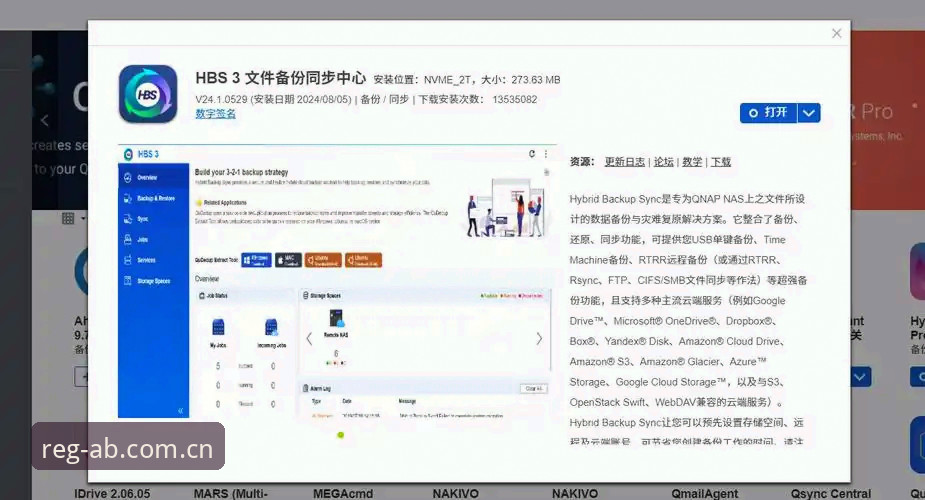Viewport: 925px width, 500px height.
Task: Open the 下载 link
Action: click(x=720, y=162)
